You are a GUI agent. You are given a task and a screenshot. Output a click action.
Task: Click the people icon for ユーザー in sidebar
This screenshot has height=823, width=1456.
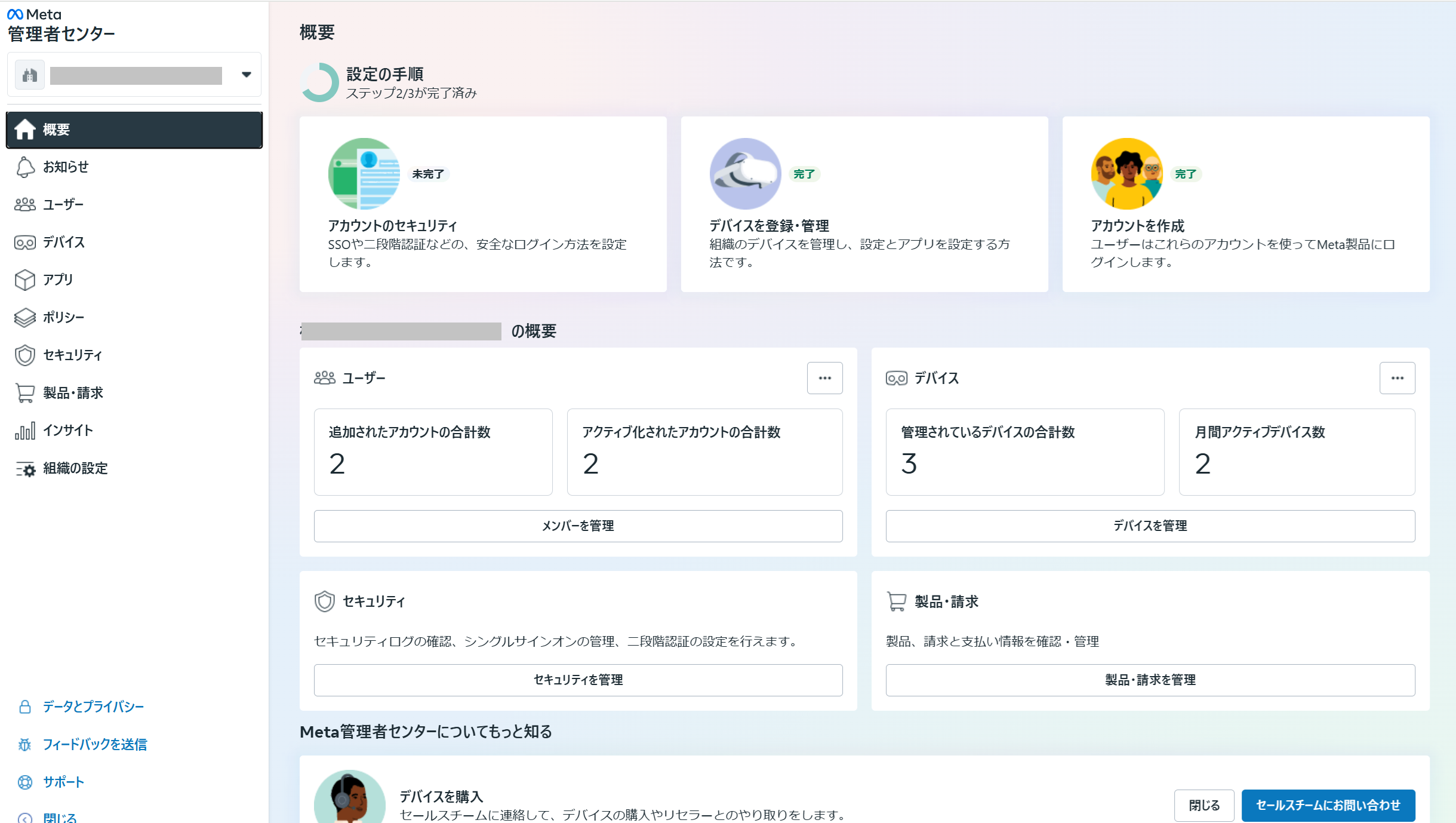coord(25,205)
